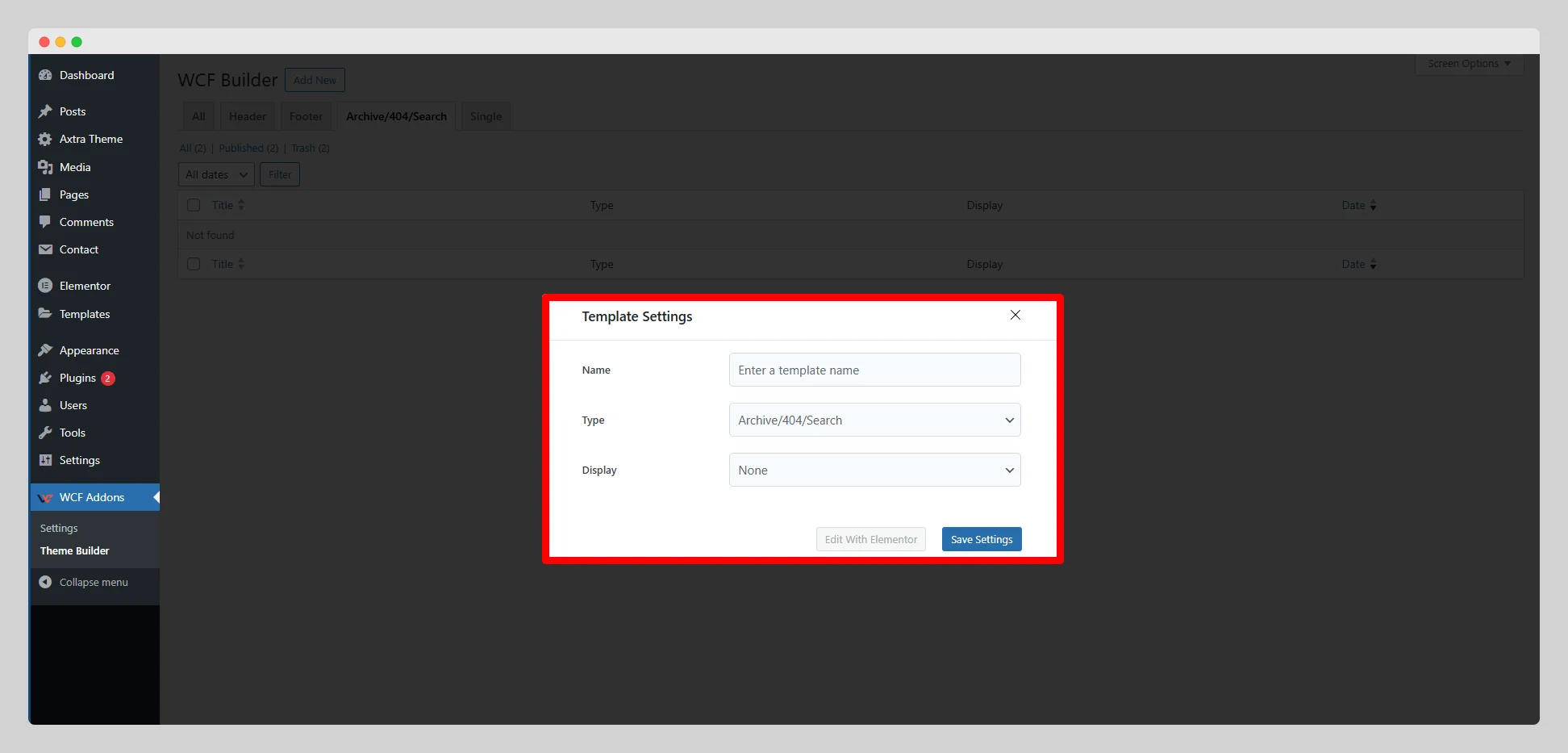Viewport: 1568px width, 753px height.
Task: Click the Dashboard gauge icon in the sidebar
Action: click(x=45, y=75)
